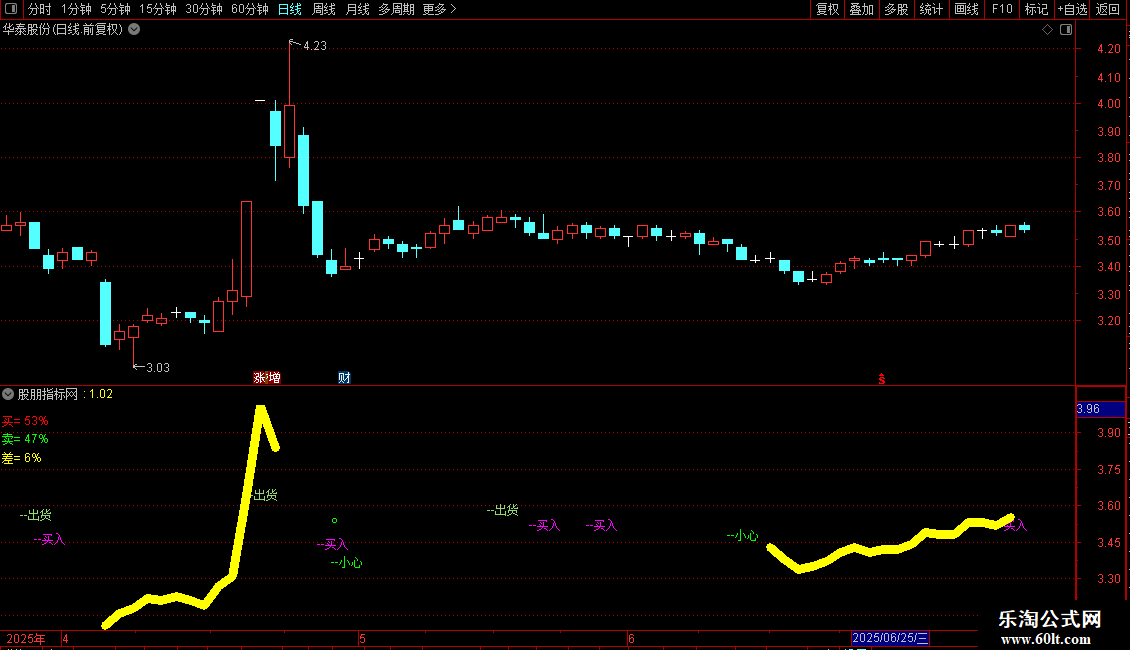Click the 2025/06/25/三 date label
This screenshot has width=1130, height=650.
tap(891, 638)
